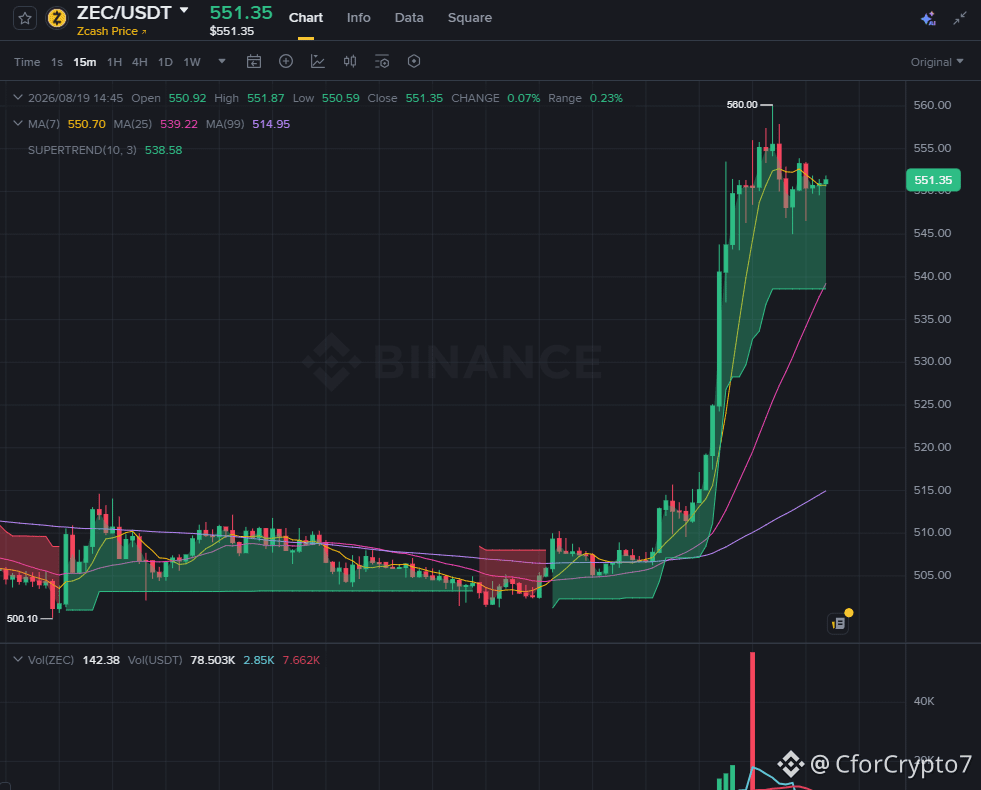
Task: Click the MA(7) value 550.70
Action: (x=86, y=124)
